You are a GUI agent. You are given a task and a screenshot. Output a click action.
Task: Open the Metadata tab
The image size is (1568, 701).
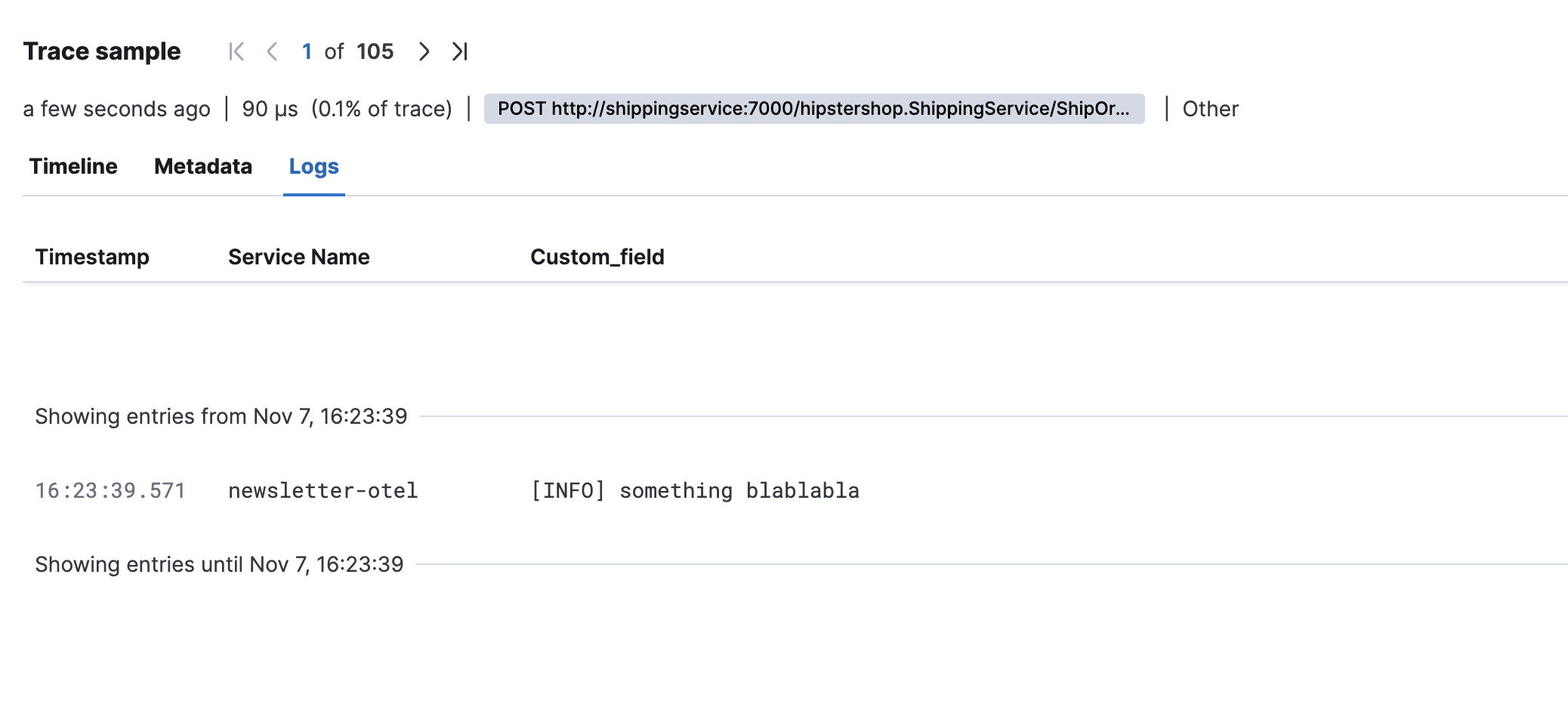click(x=202, y=166)
